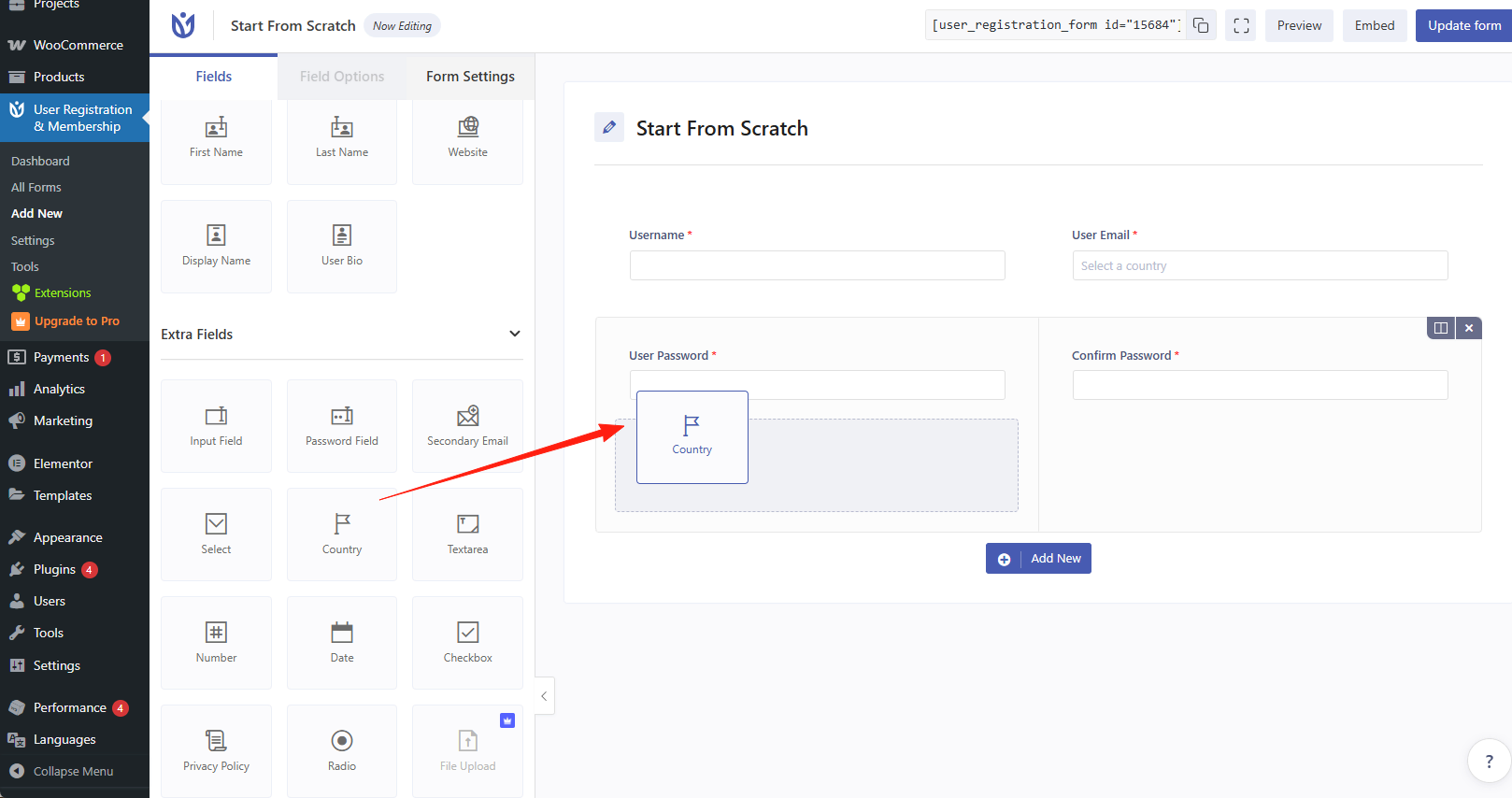Viewport: 1512px width, 798px height.
Task: Select the Checkbox field
Action: [x=467, y=642]
